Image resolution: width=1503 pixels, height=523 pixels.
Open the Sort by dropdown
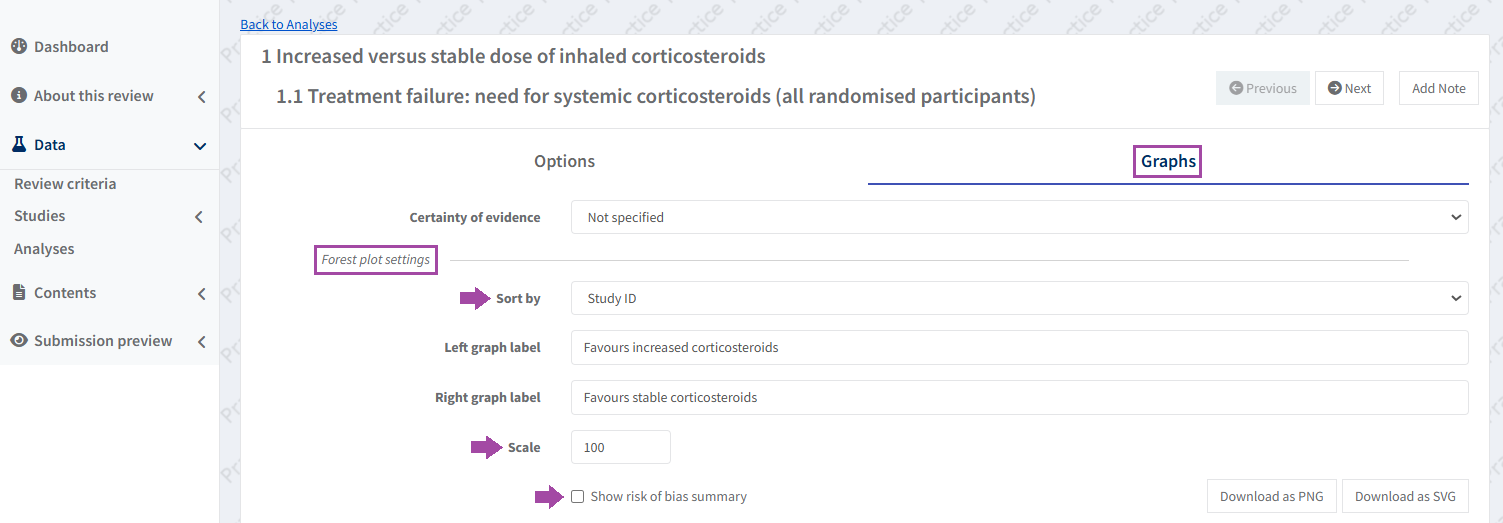[1019, 298]
